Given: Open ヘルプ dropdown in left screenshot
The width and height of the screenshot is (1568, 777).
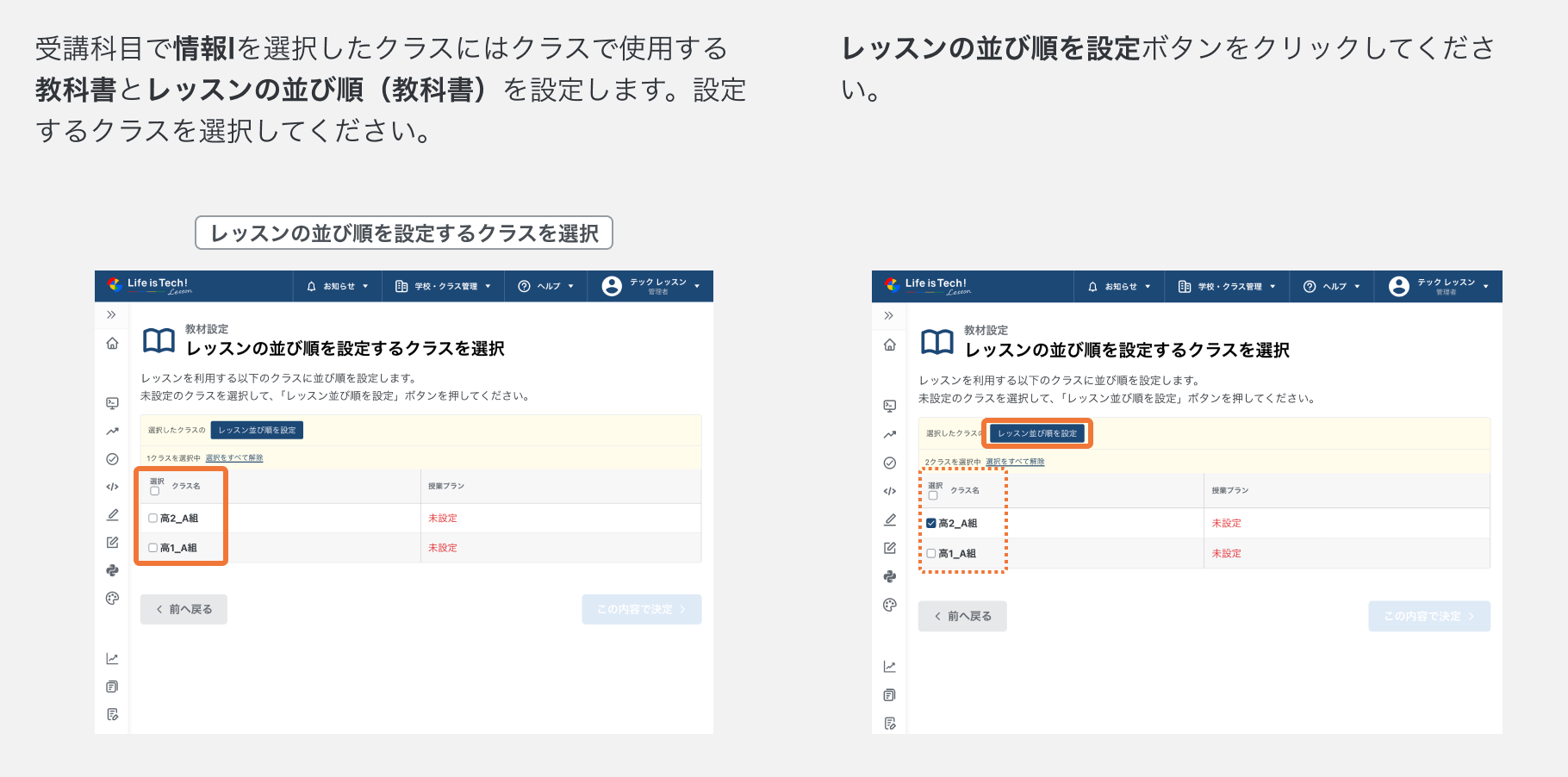Looking at the screenshot, I should pyautogui.click(x=545, y=286).
